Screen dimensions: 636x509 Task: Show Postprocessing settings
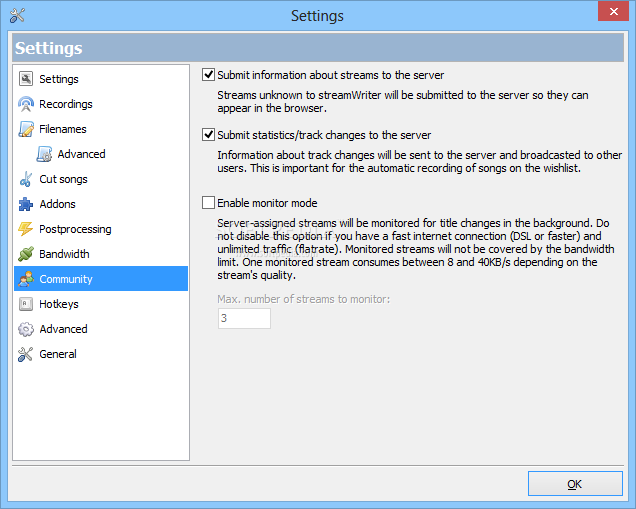75,229
